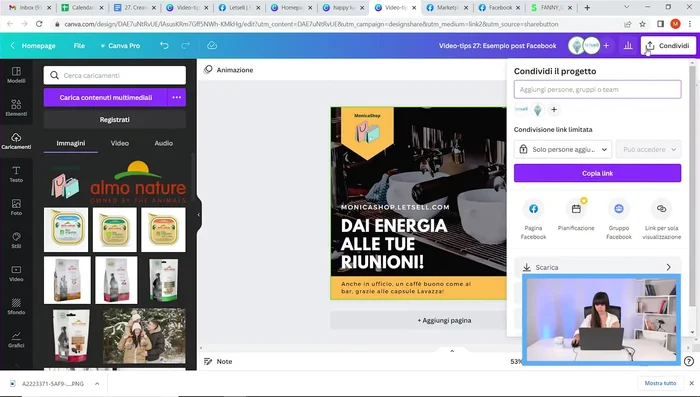Share to Pagina Facebook

click(533, 220)
